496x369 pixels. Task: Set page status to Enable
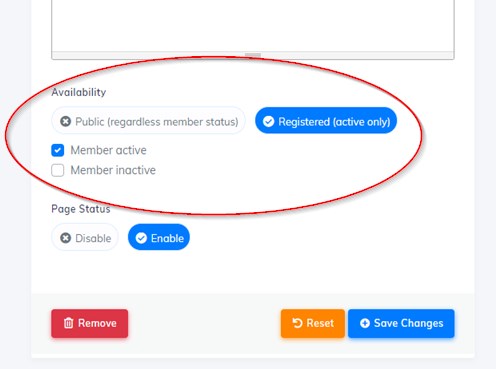[159, 237]
